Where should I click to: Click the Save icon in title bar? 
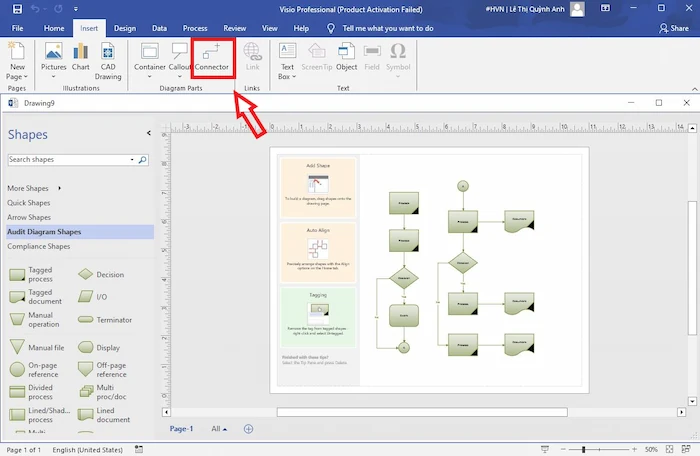point(17,9)
